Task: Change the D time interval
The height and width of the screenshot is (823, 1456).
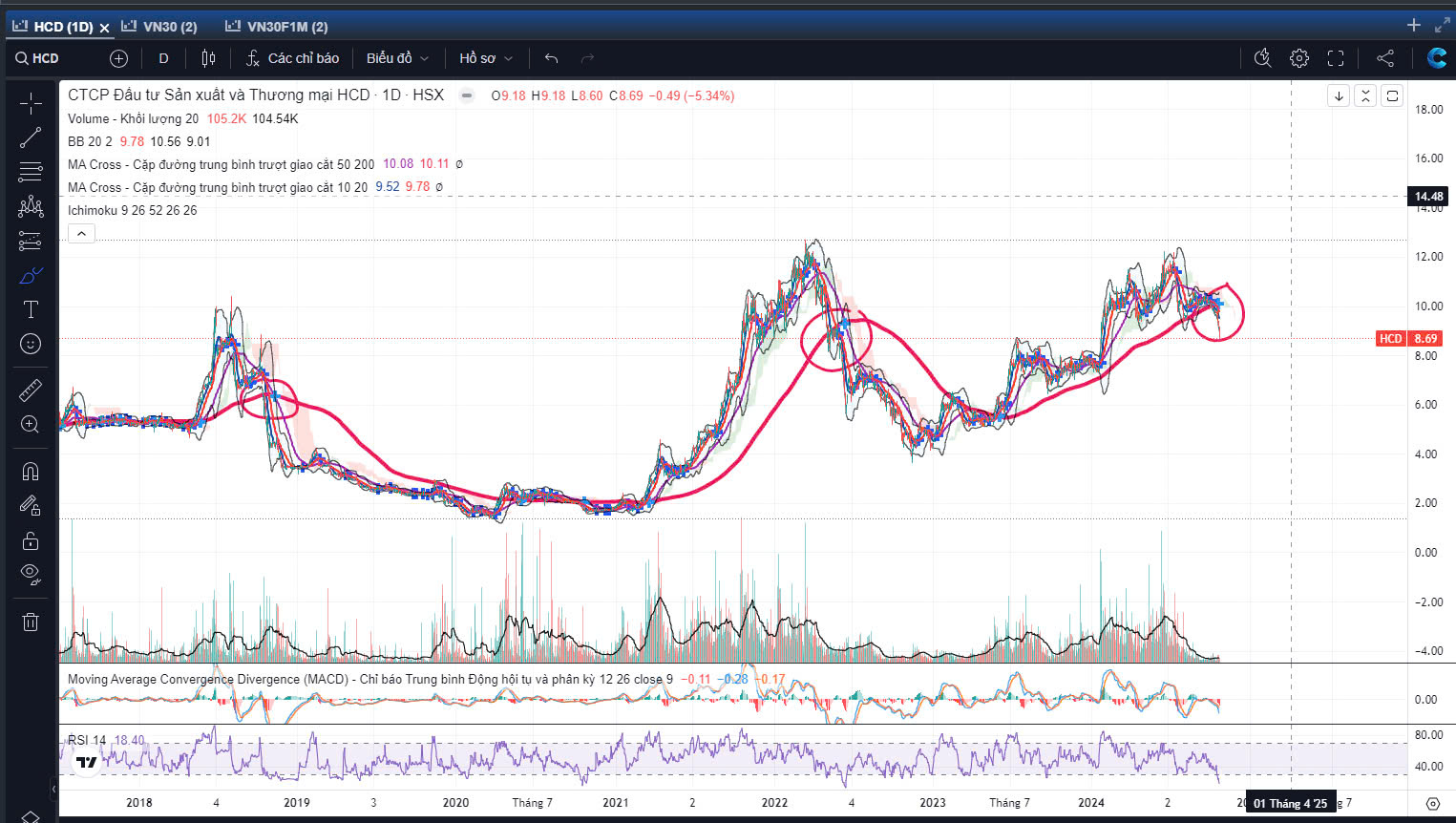Action: point(163,58)
